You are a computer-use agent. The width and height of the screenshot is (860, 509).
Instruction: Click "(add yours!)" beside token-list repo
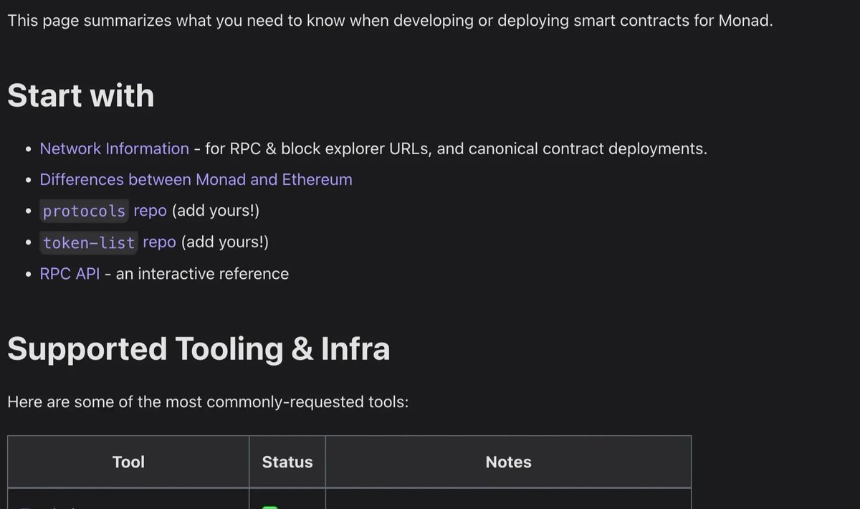(x=225, y=242)
